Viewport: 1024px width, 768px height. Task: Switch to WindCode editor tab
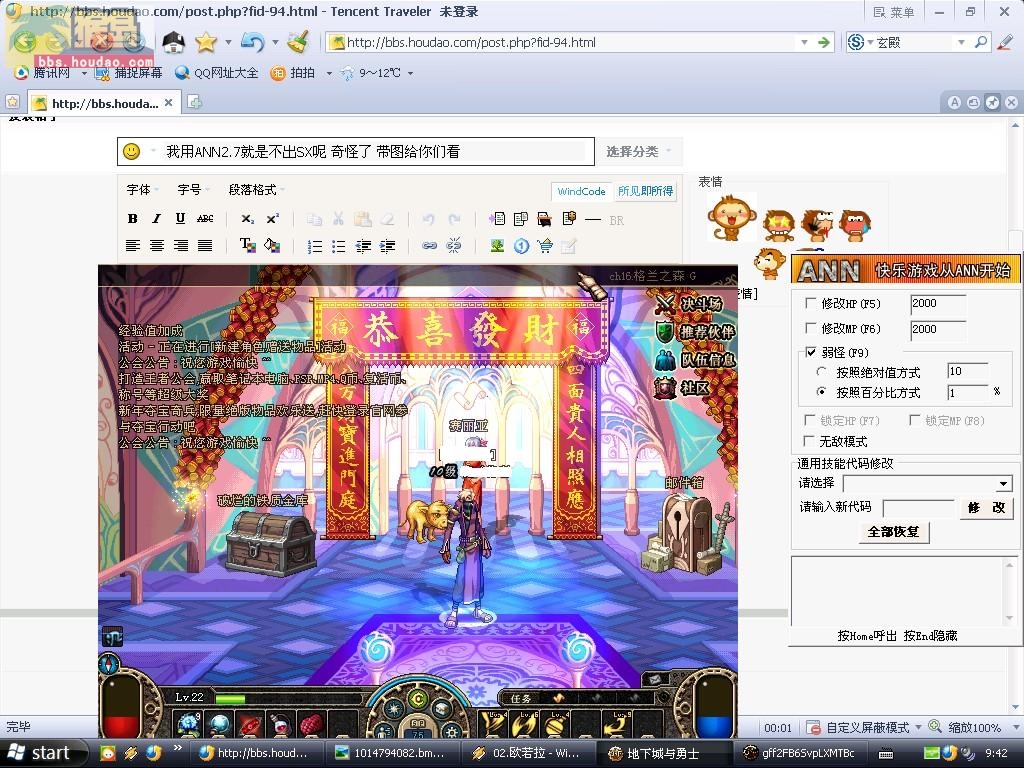[x=581, y=191]
